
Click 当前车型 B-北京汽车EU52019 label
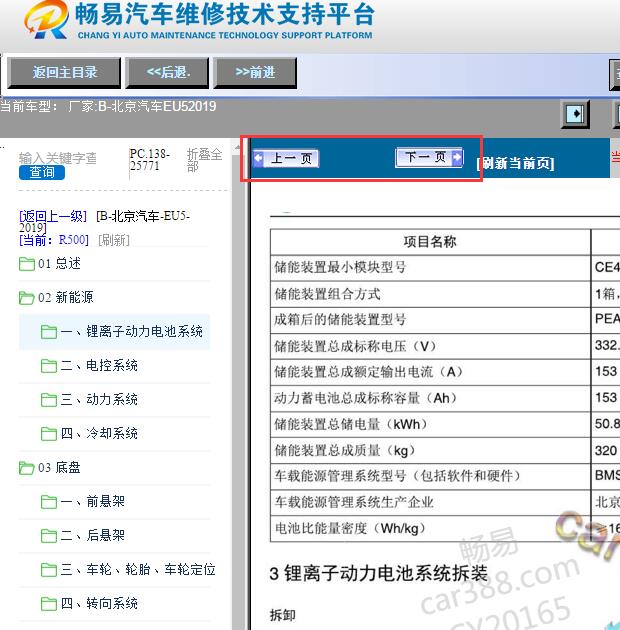click(x=108, y=106)
